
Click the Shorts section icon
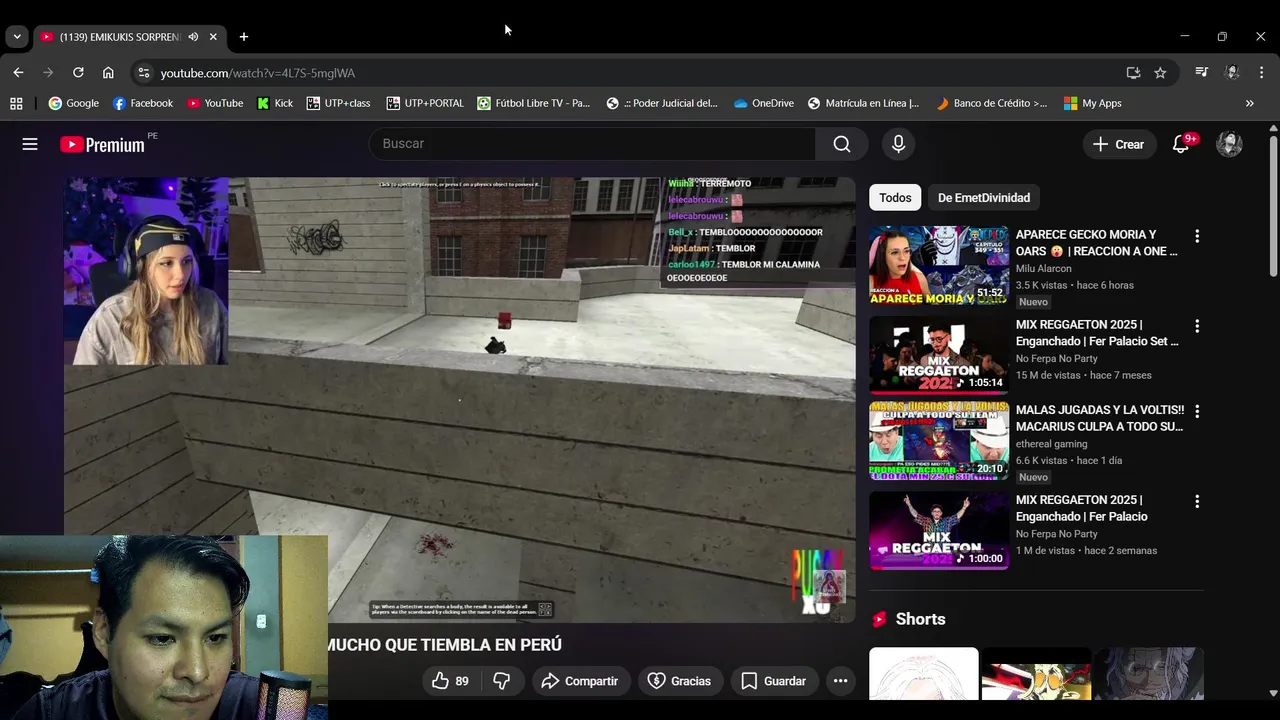[x=879, y=619]
